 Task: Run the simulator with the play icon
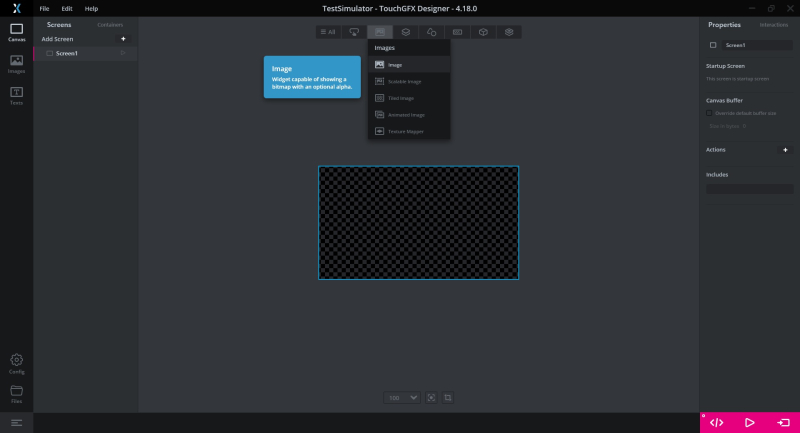click(750, 423)
